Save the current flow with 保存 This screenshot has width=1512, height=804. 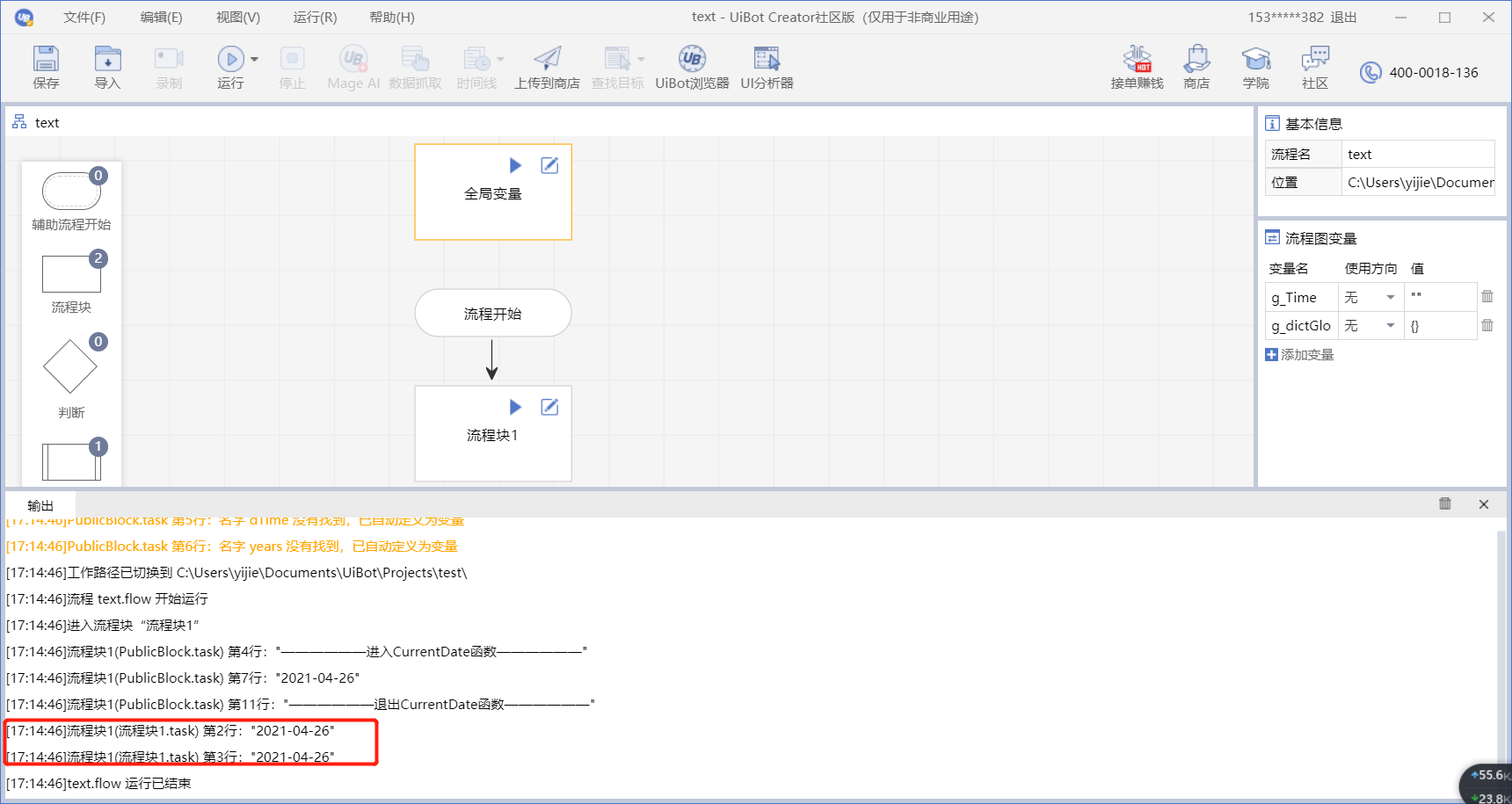(x=46, y=66)
